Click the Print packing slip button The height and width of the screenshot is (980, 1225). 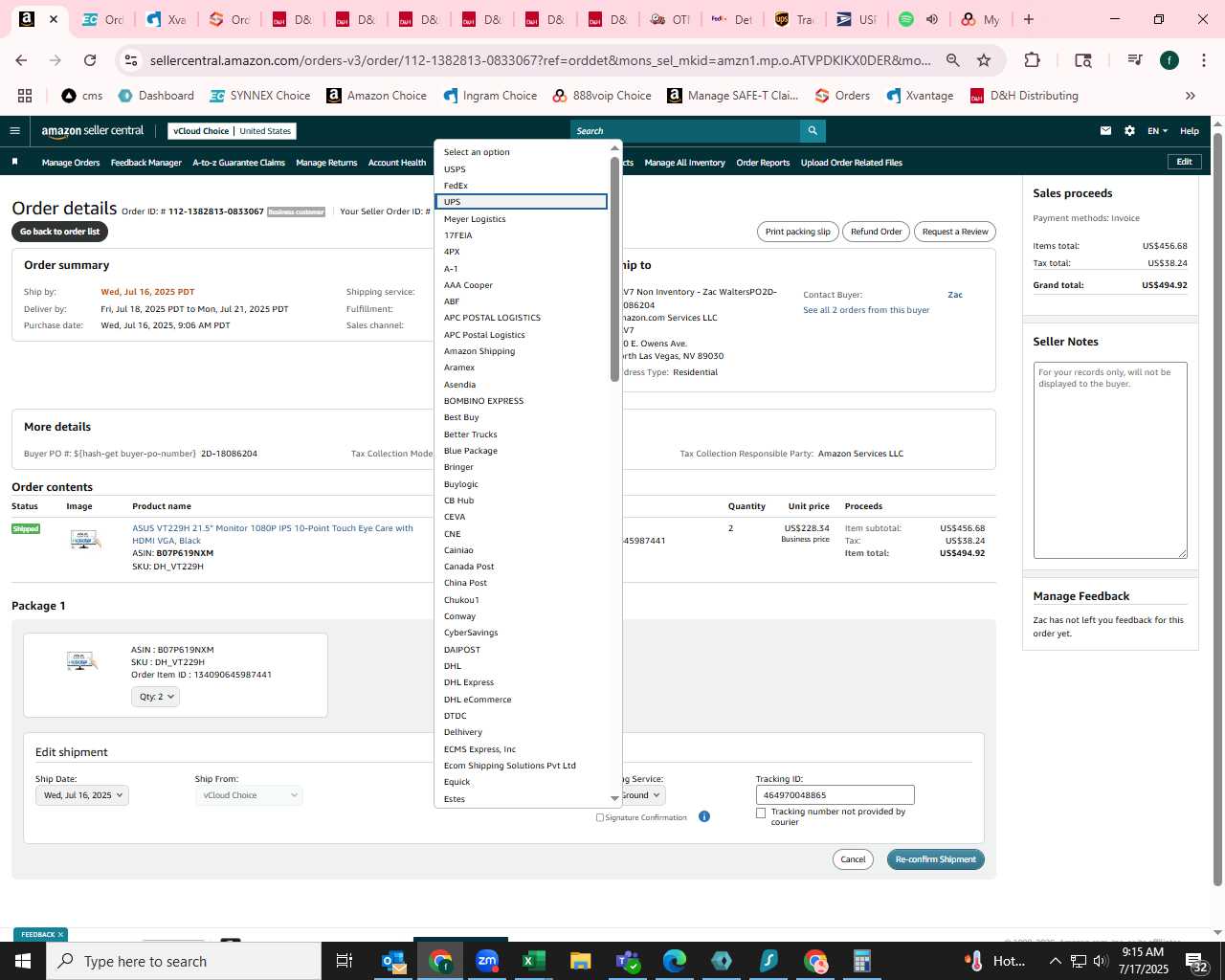pyautogui.click(x=798, y=232)
